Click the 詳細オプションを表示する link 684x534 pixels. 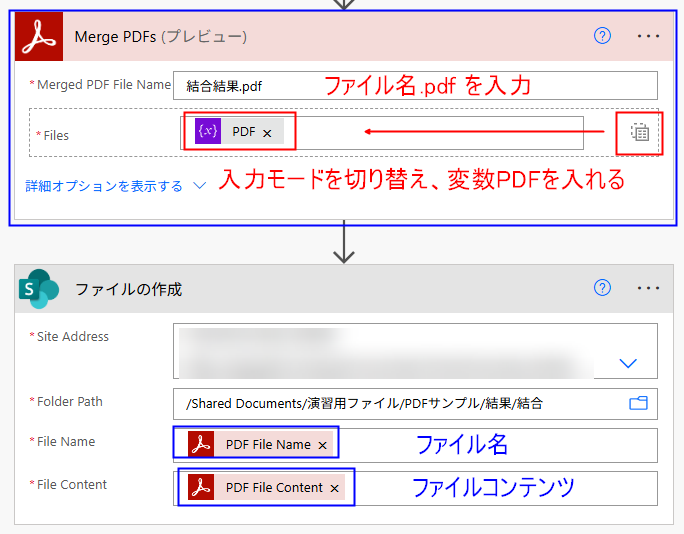(104, 186)
